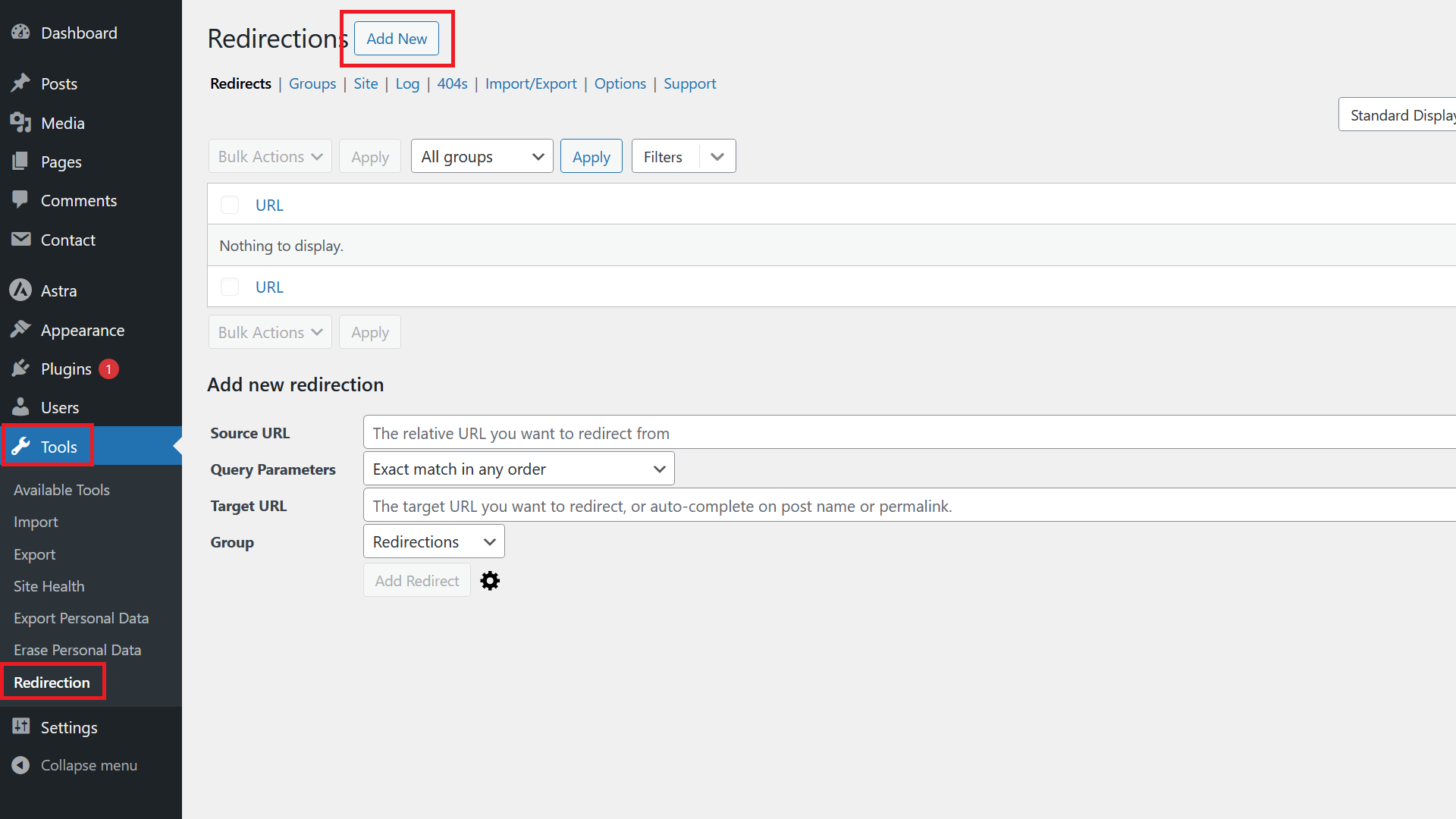
Task: Switch to the Support tab
Action: pos(689,83)
